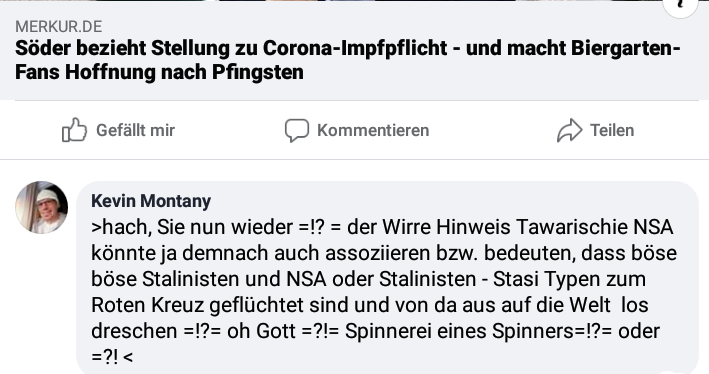
Task: Open Kevin Montany's profile picture
Action: click(42, 208)
